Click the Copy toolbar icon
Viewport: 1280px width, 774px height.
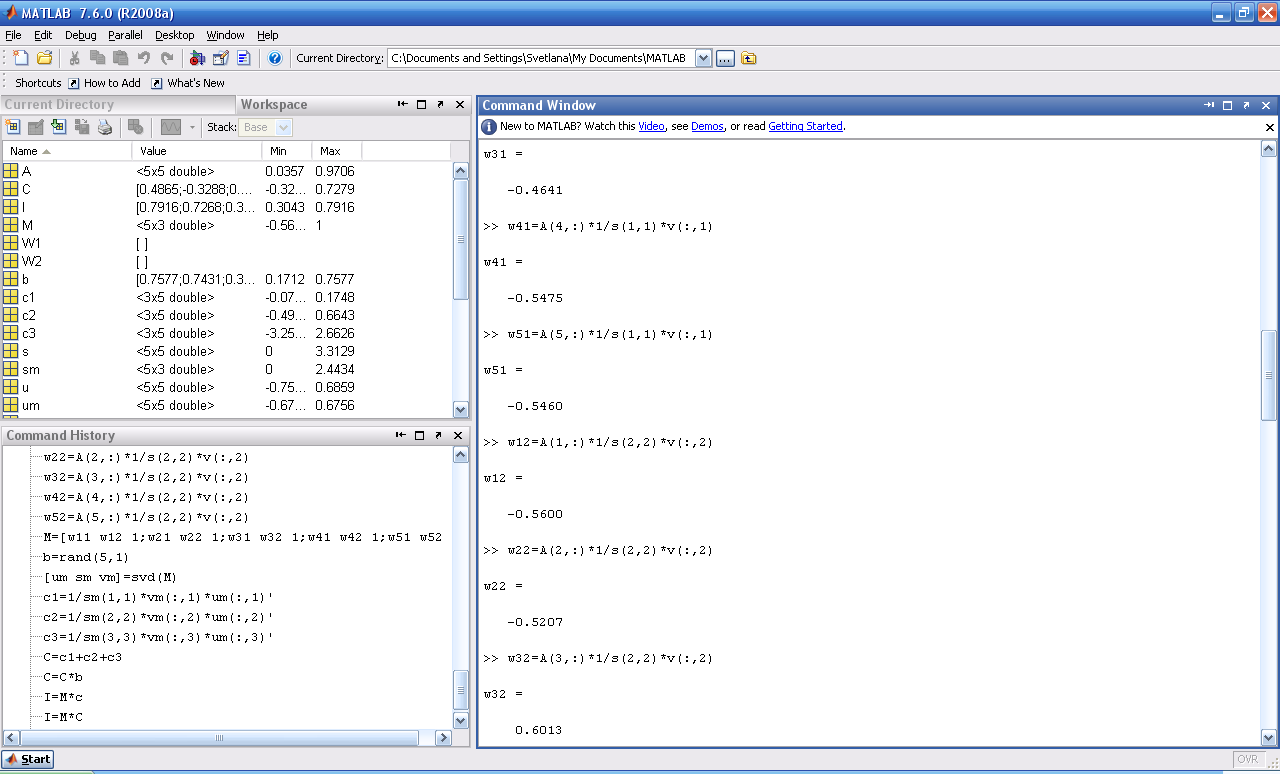(97, 58)
